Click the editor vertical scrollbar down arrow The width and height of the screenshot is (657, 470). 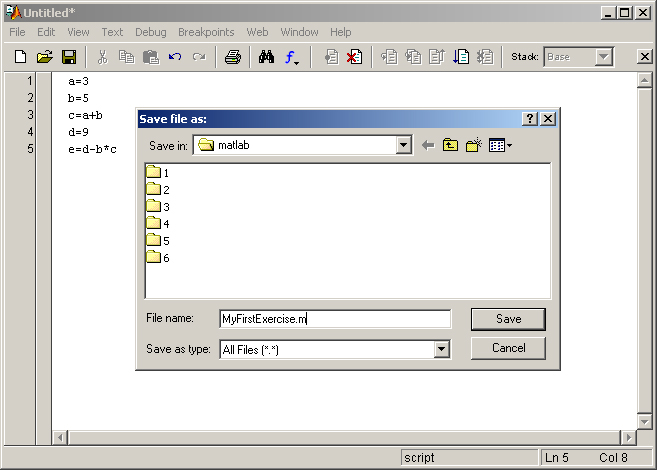pos(644,421)
